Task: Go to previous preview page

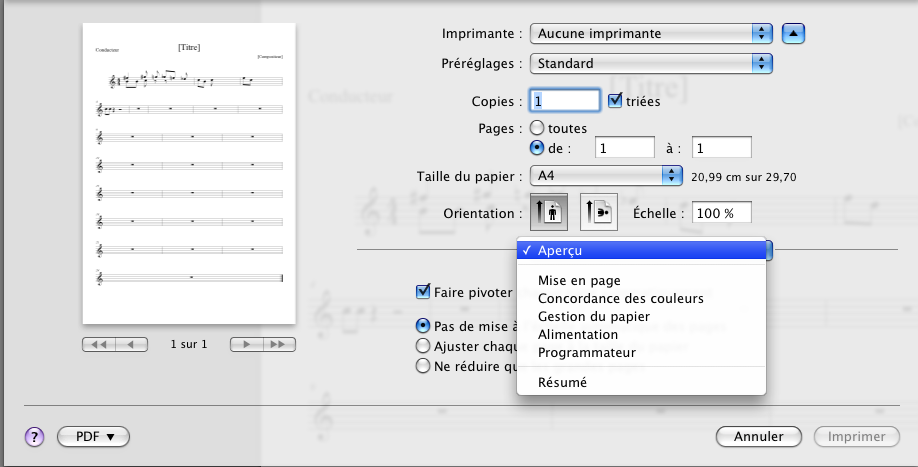Action: (131, 344)
